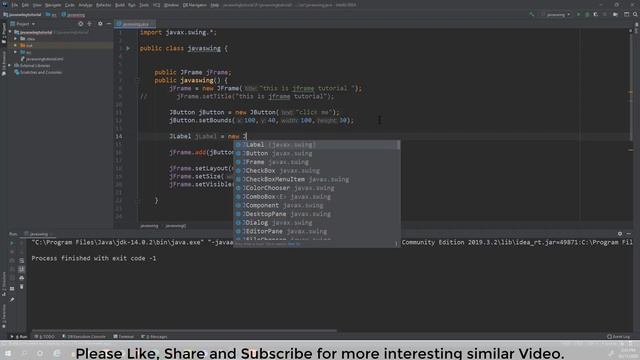The height and width of the screenshot is (360, 640).
Task: Expand External Libraries node
Action: [10, 65]
